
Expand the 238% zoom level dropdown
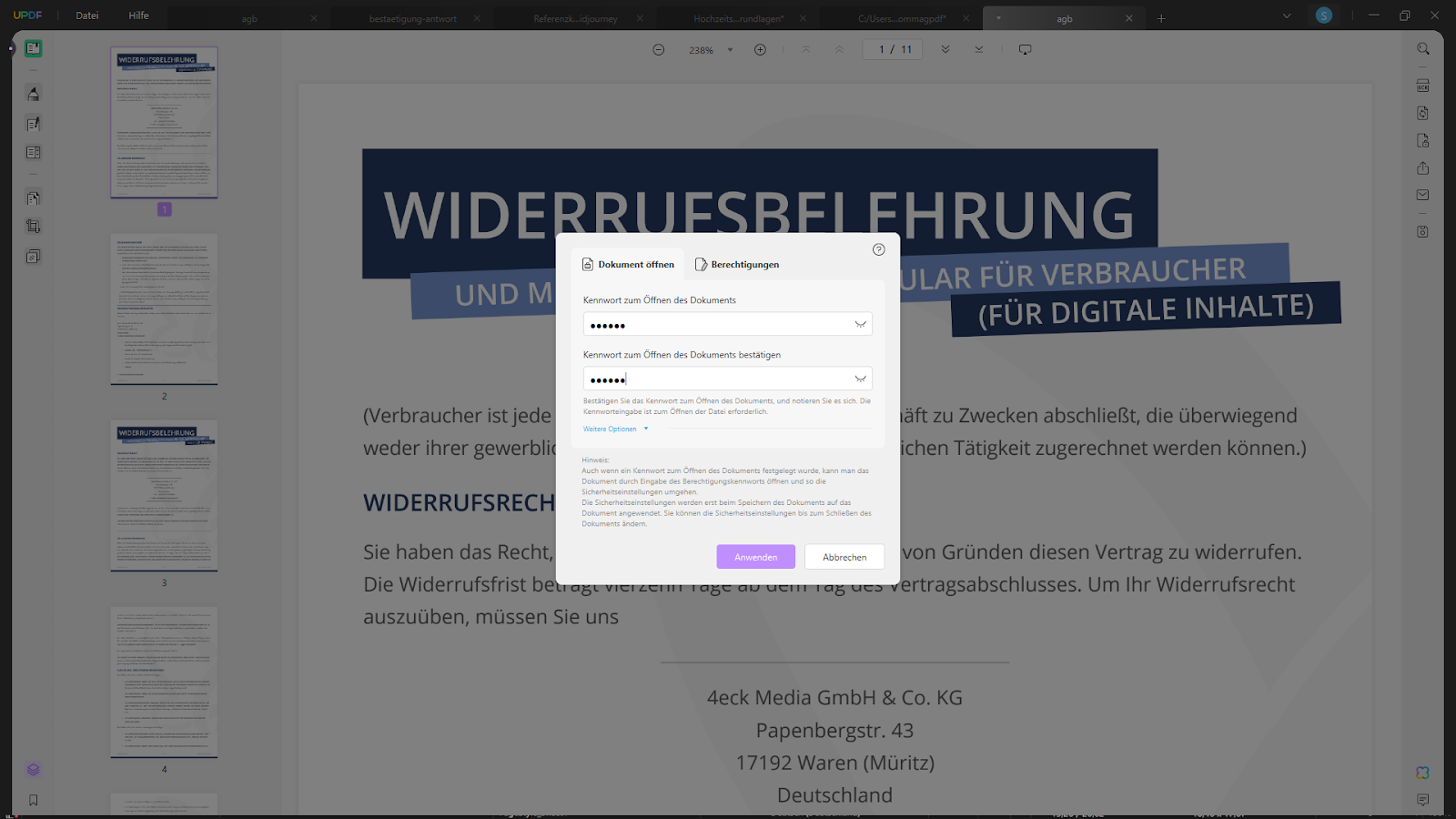pyautogui.click(x=730, y=50)
